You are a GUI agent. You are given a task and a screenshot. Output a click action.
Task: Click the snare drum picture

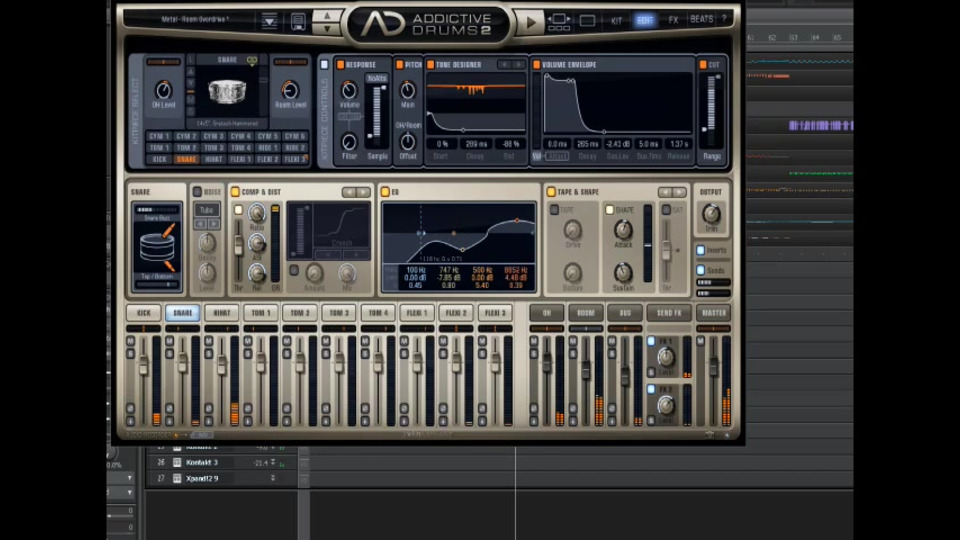coord(227,92)
